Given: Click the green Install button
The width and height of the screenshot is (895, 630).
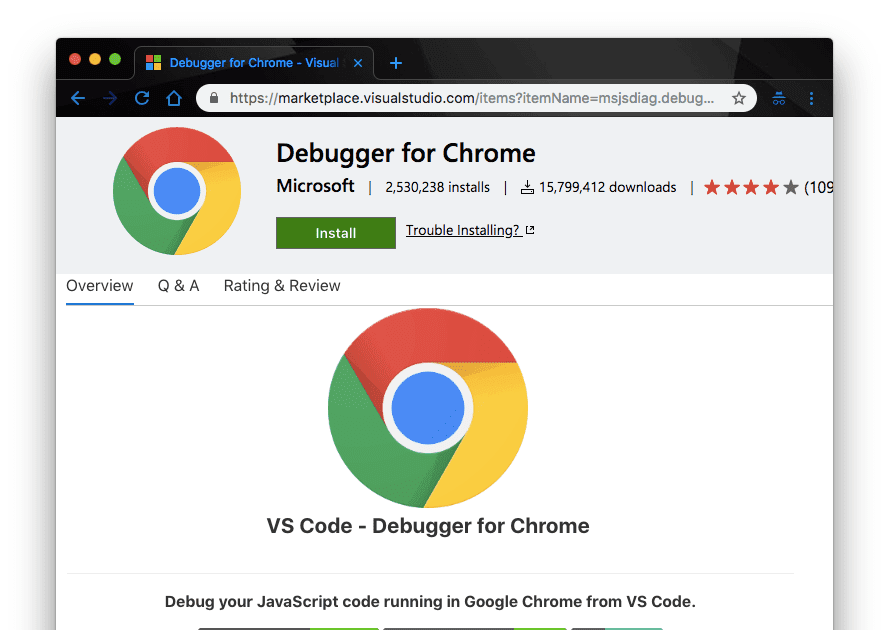Looking at the screenshot, I should 336,233.
